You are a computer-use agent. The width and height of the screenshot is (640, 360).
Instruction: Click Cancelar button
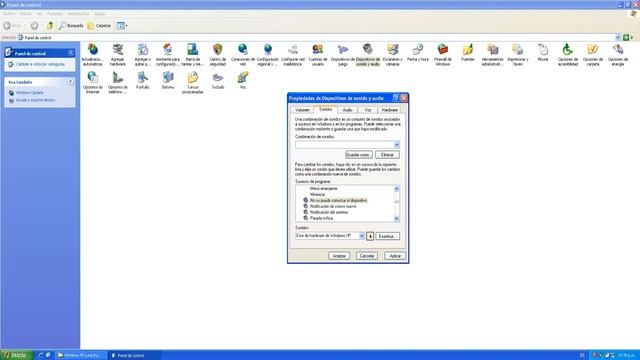coord(367,256)
